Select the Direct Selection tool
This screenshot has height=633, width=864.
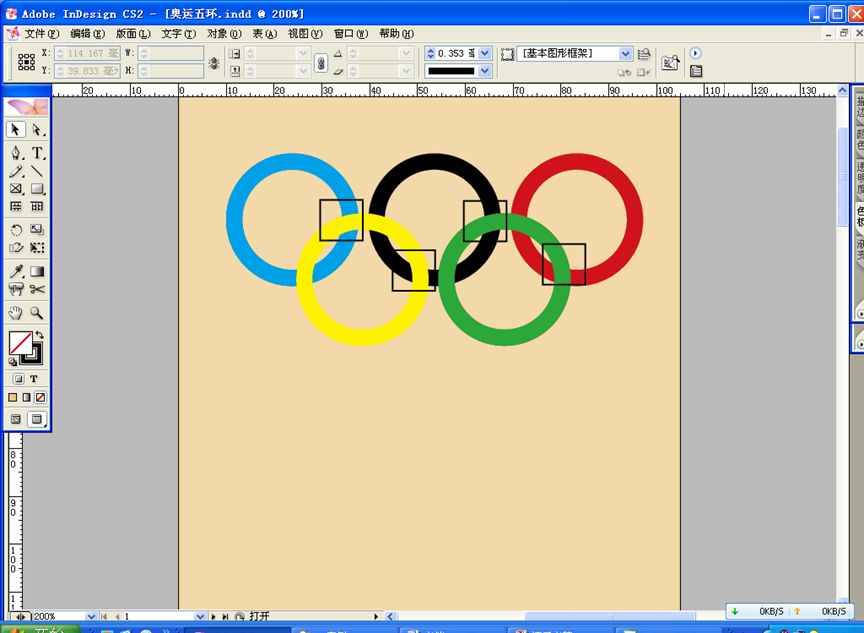[37, 130]
